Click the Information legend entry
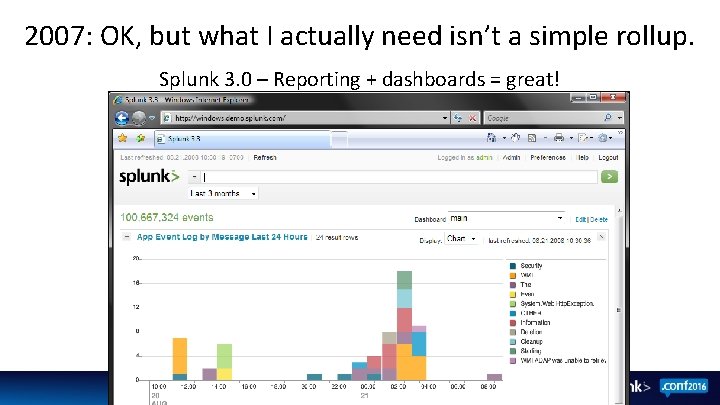 (x=531, y=323)
